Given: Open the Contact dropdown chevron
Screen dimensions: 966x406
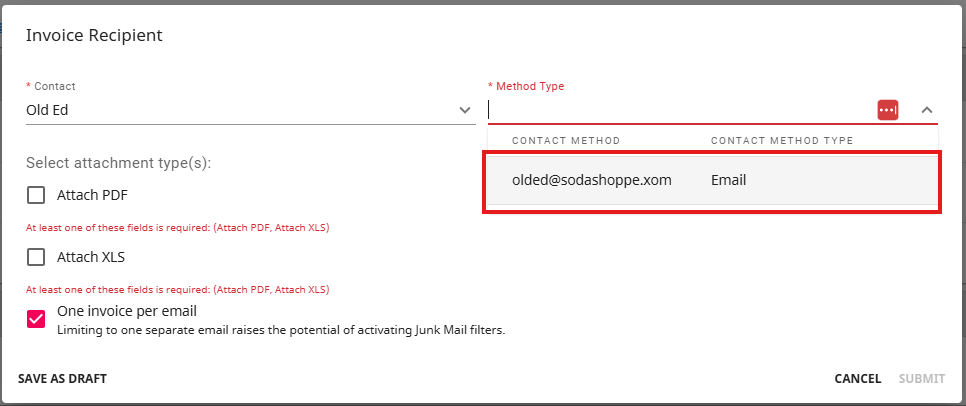Looking at the screenshot, I should pos(465,110).
